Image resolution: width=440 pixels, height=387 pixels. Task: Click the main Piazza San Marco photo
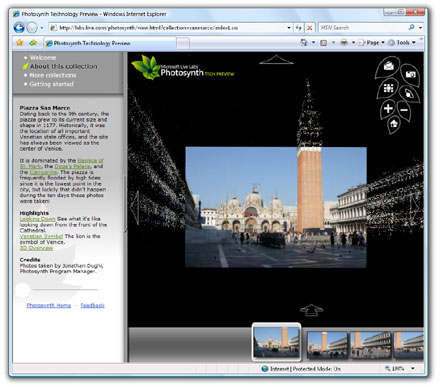point(276,207)
